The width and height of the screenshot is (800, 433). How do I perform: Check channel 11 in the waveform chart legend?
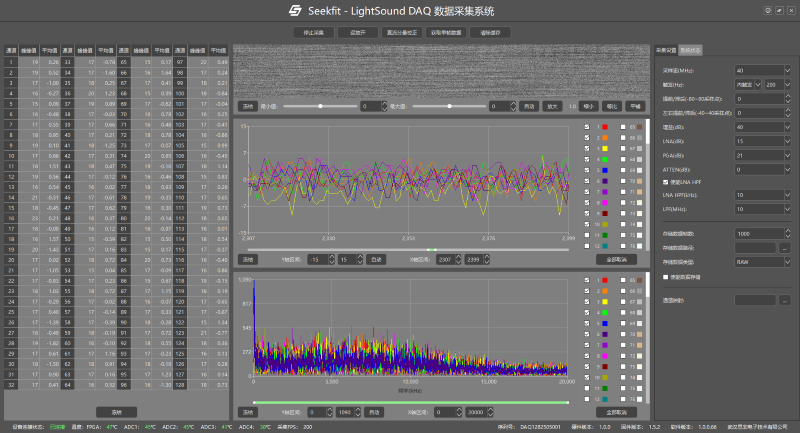coord(587,235)
